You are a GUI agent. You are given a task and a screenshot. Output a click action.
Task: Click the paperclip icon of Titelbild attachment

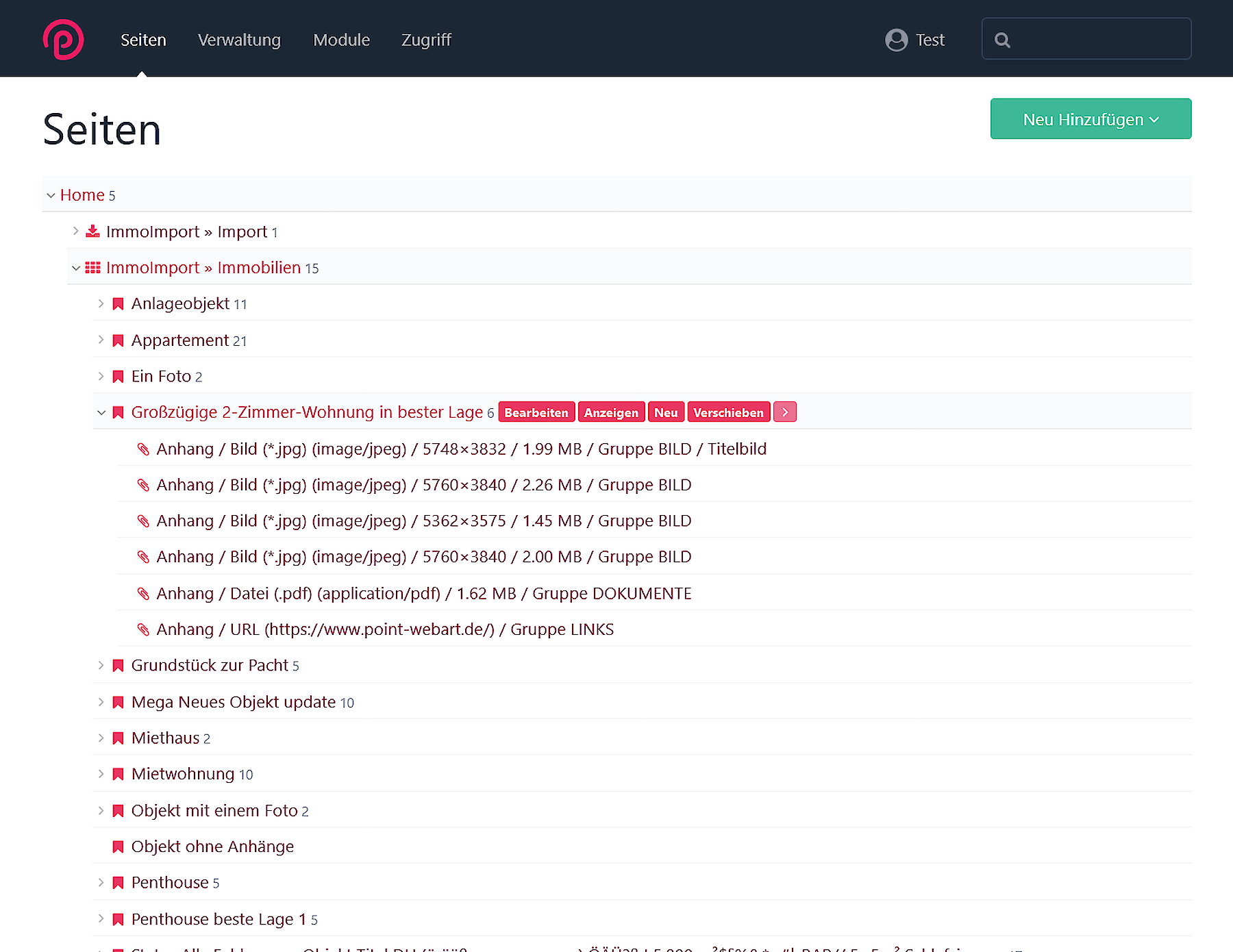(143, 449)
